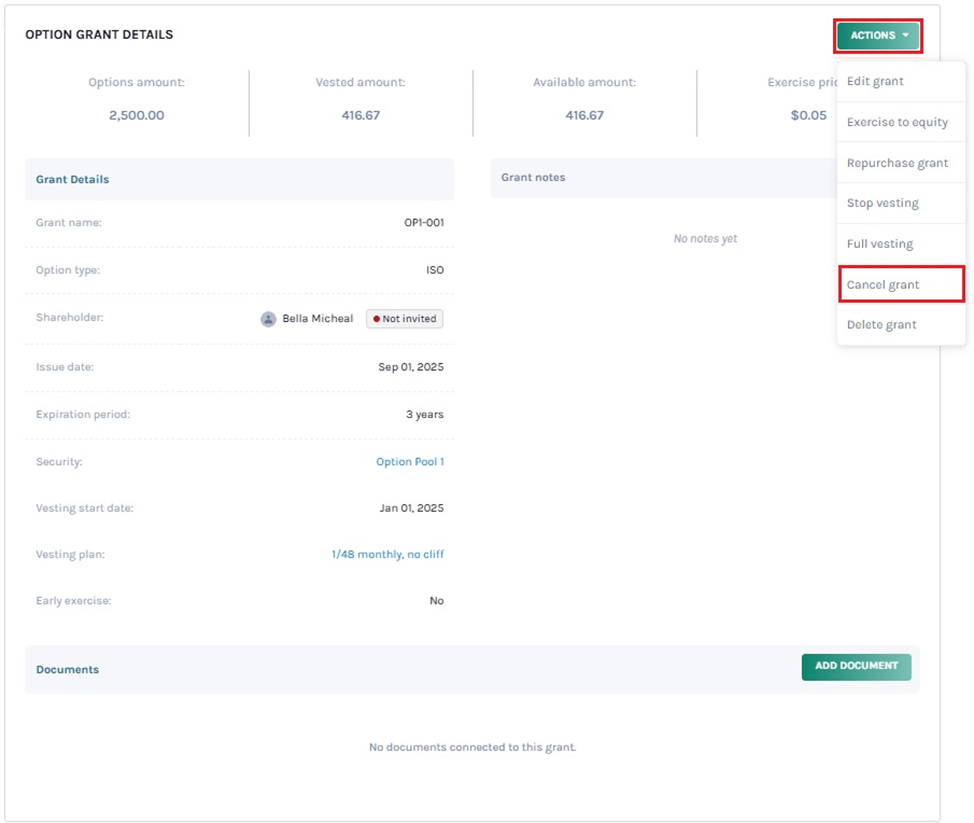The height and width of the screenshot is (823, 974).
Task: Click the Grant notes panel header
Action: point(533,178)
